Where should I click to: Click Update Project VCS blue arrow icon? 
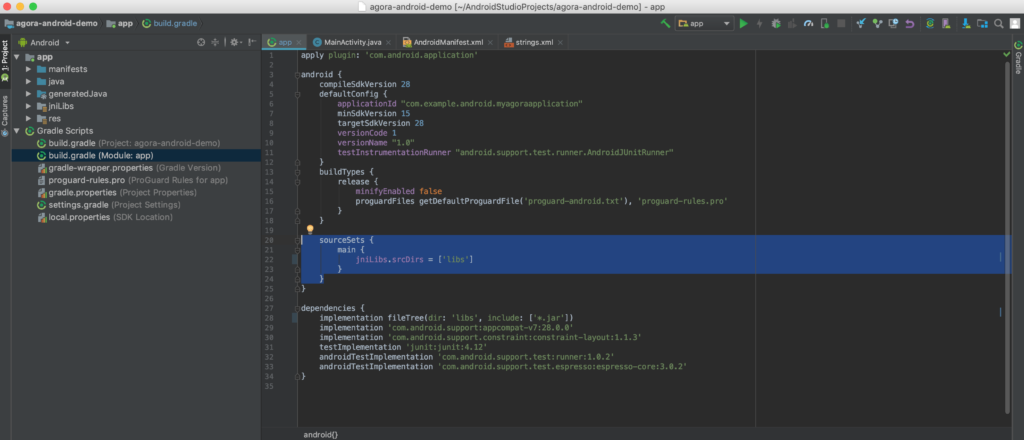pyautogui.click(x=861, y=24)
